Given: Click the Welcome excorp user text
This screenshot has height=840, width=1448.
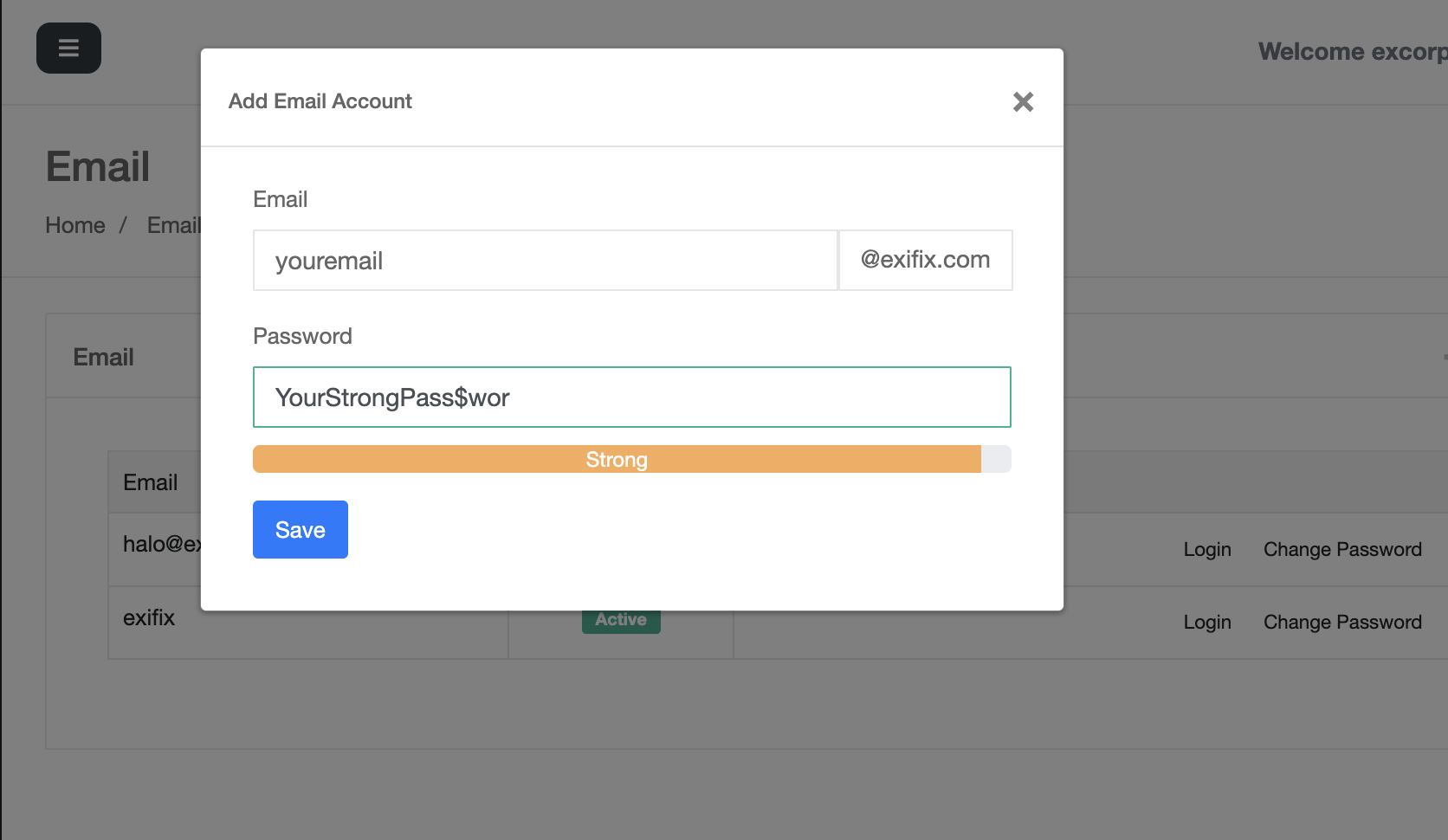Looking at the screenshot, I should tap(1351, 52).
